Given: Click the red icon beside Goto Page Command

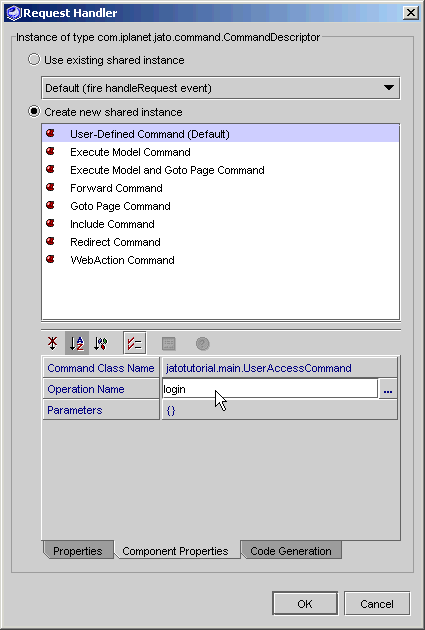Looking at the screenshot, I should click(x=50, y=205).
